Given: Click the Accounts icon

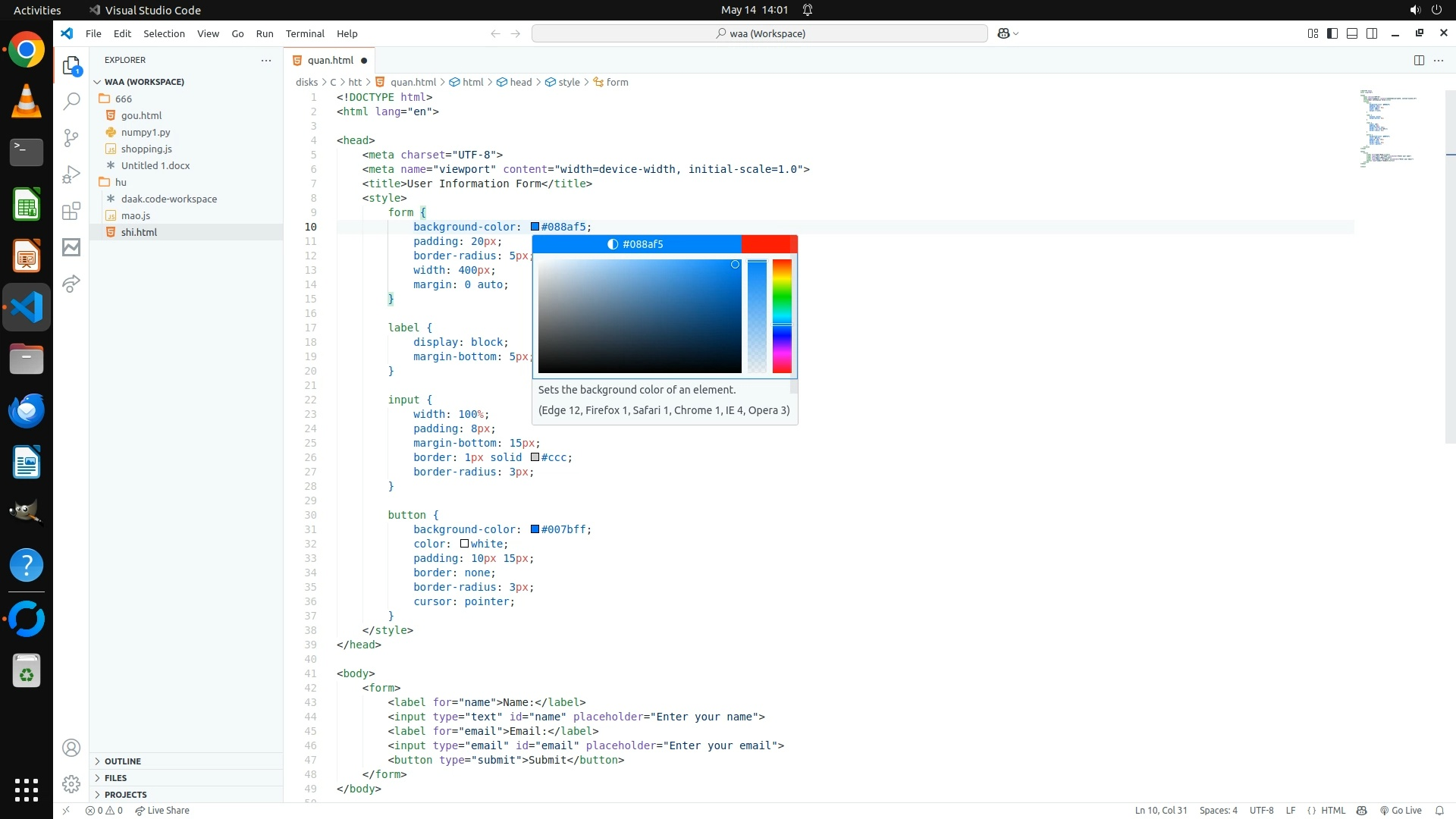Looking at the screenshot, I should coord(71,748).
